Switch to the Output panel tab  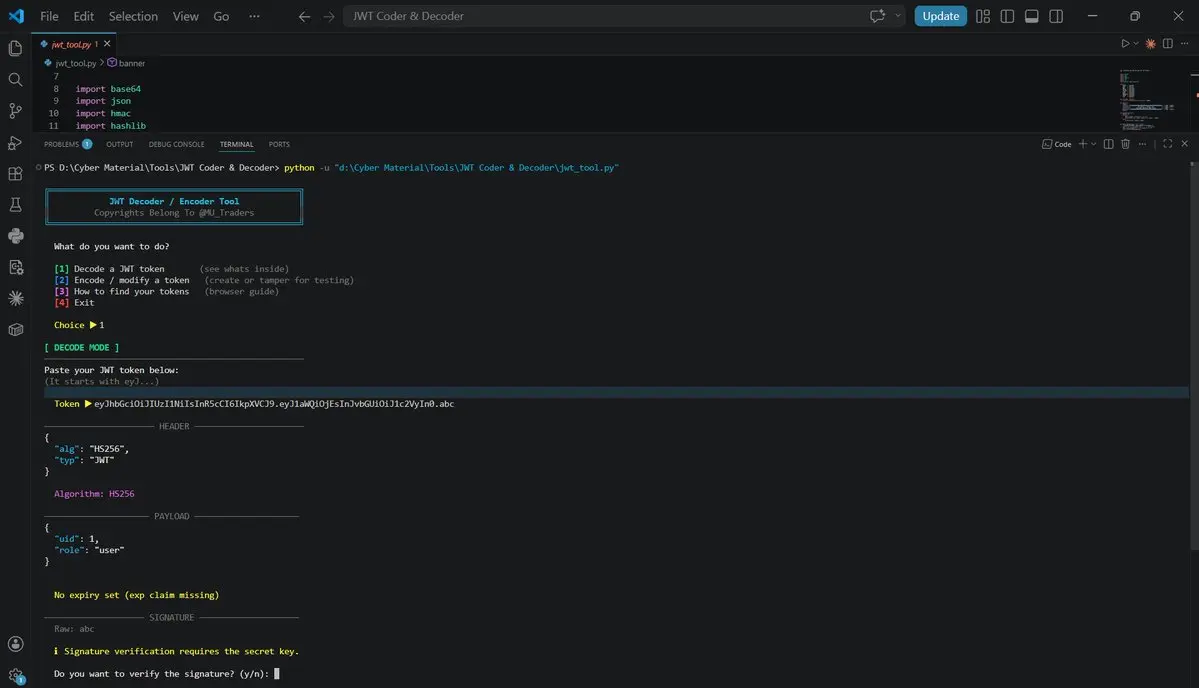click(119, 144)
